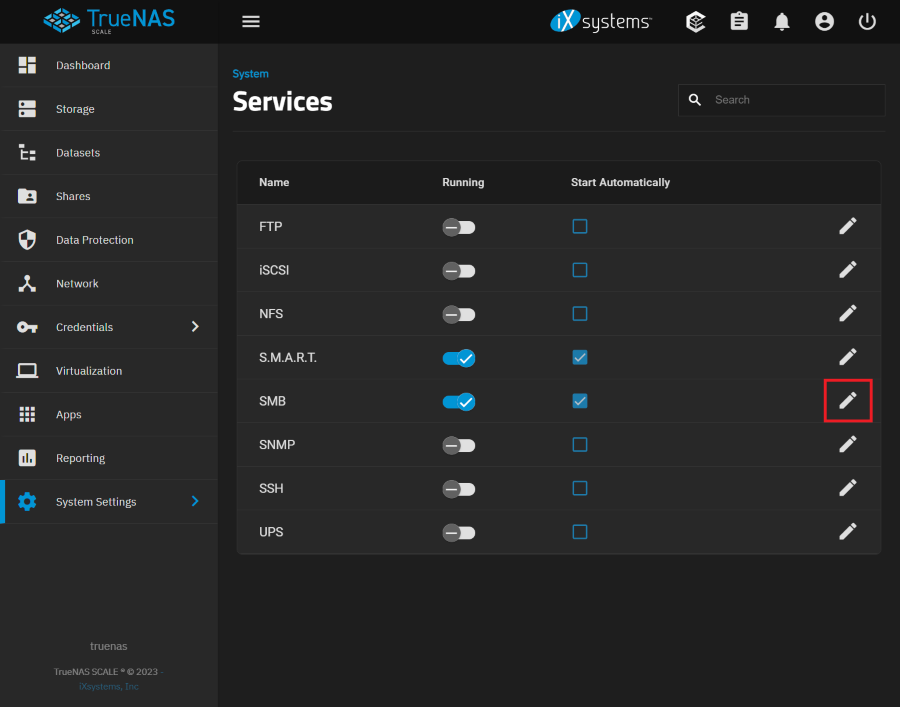Viewport: 900px width, 707px height.
Task: Click the TrueCommand status icon
Action: (696, 21)
